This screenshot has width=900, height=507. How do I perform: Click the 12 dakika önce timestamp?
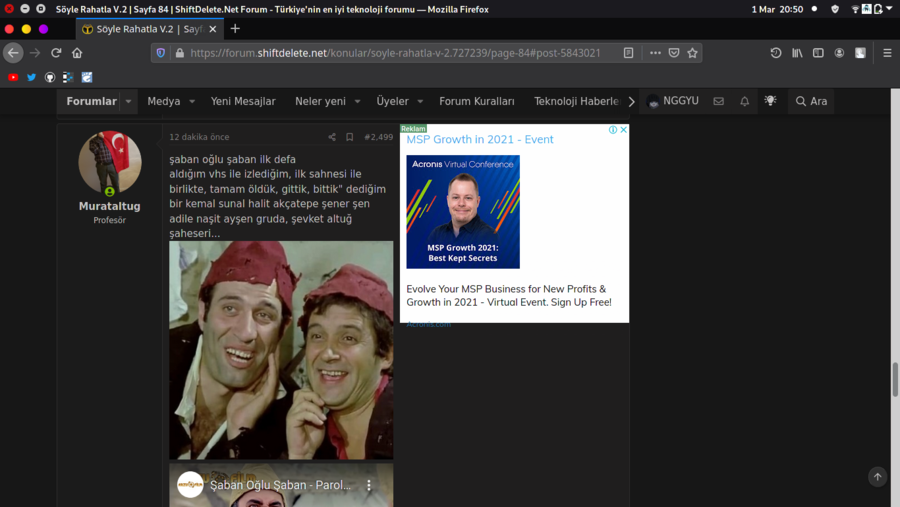(x=199, y=137)
